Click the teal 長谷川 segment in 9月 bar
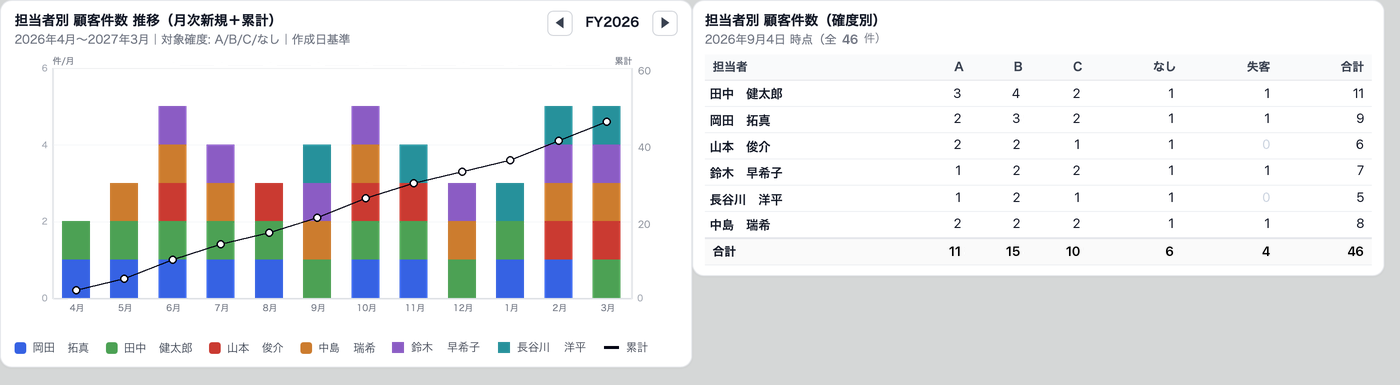1400x385 pixels. 317,164
